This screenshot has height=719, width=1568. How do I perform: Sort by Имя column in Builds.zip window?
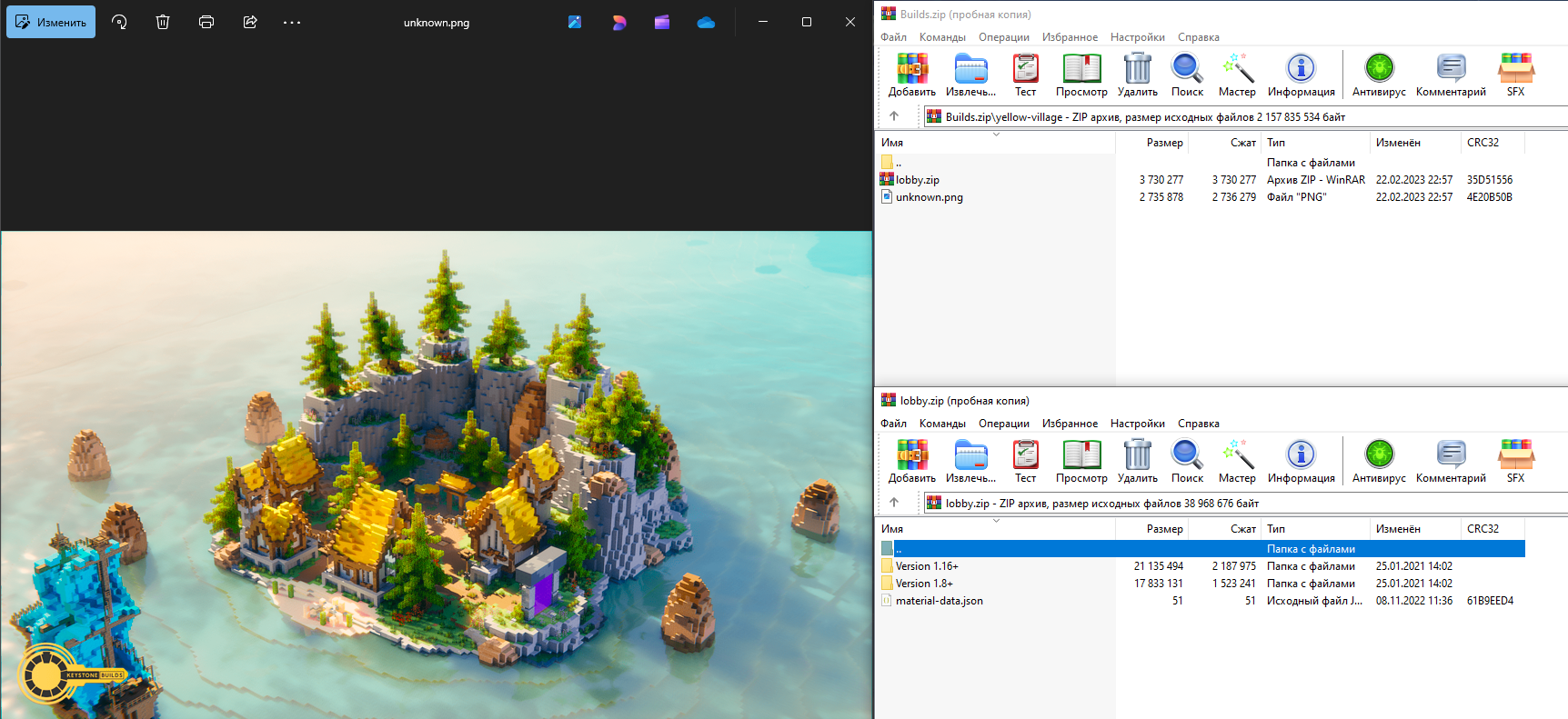tap(995, 143)
